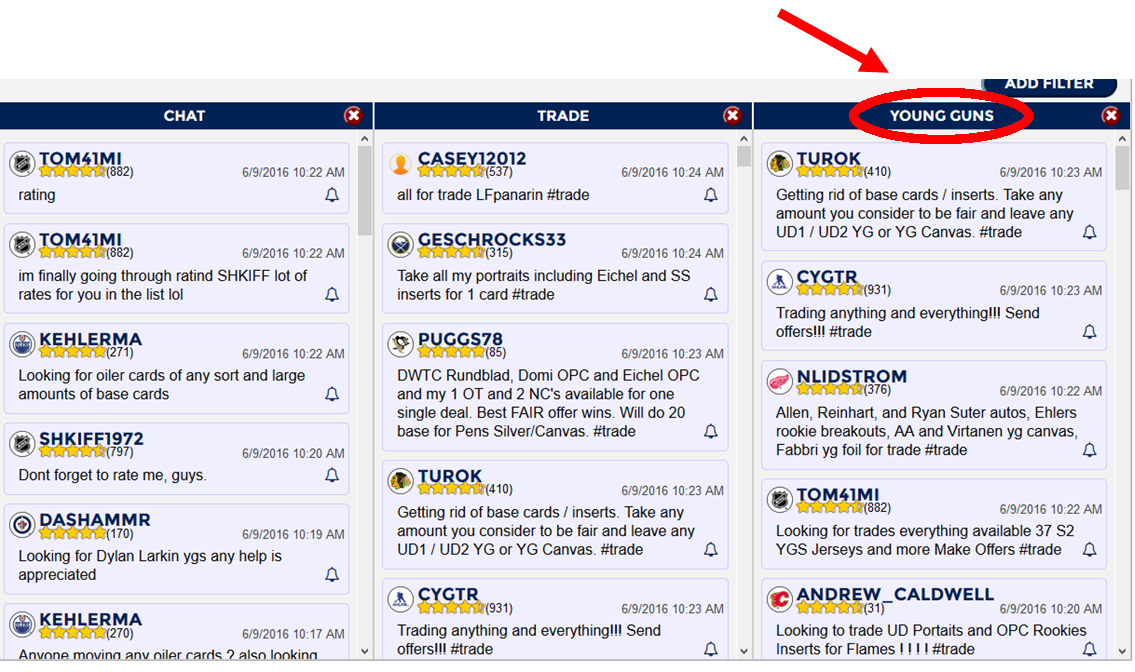This screenshot has height=672, width=1135.
Task: Click bell icon on PUGGS78's trade post
Action: [x=711, y=432]
